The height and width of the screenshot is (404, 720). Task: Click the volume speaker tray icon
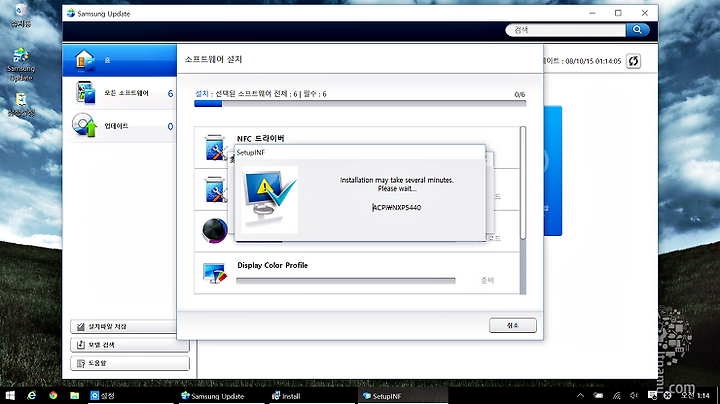pos(634,395)
